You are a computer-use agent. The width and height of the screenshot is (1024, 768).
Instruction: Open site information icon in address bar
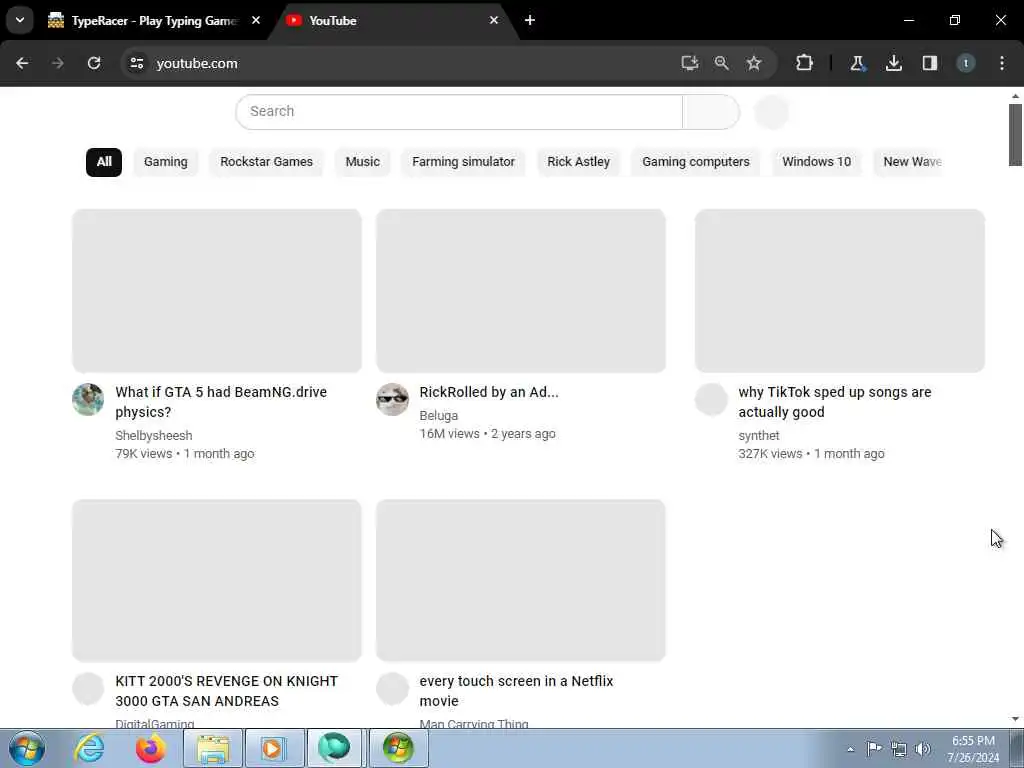[136, 63]
